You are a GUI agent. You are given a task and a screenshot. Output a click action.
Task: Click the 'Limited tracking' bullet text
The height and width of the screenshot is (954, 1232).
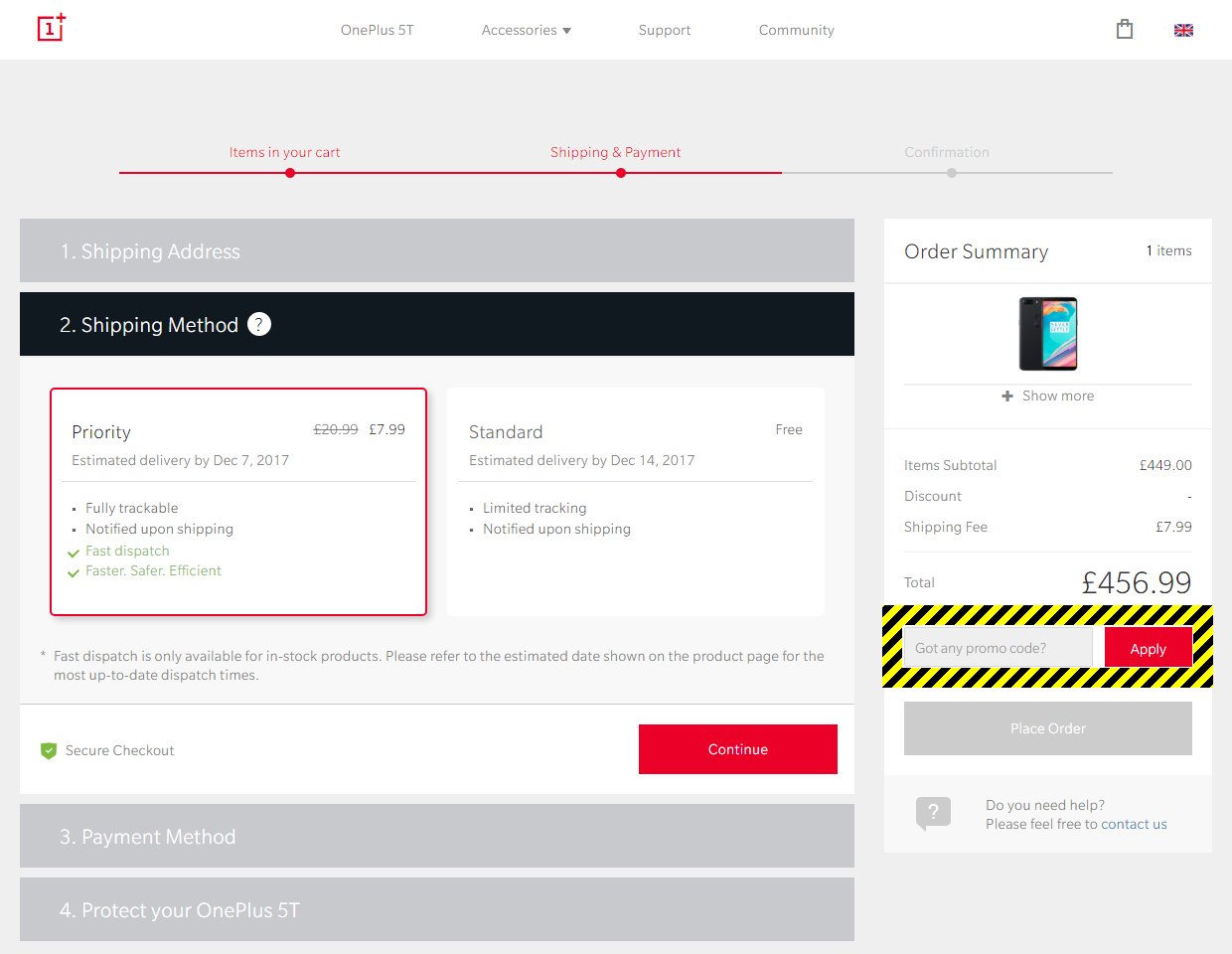click(535, 508)
